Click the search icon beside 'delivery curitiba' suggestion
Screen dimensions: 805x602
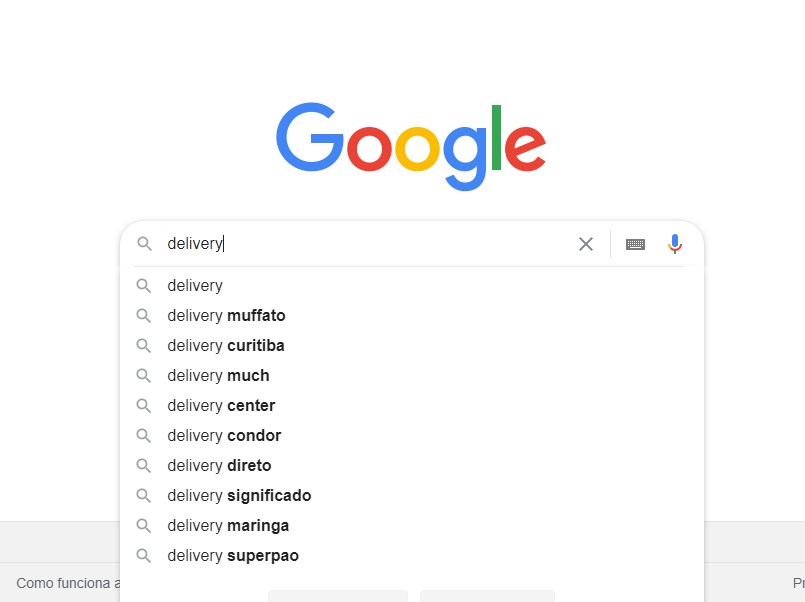pos(144,345)
